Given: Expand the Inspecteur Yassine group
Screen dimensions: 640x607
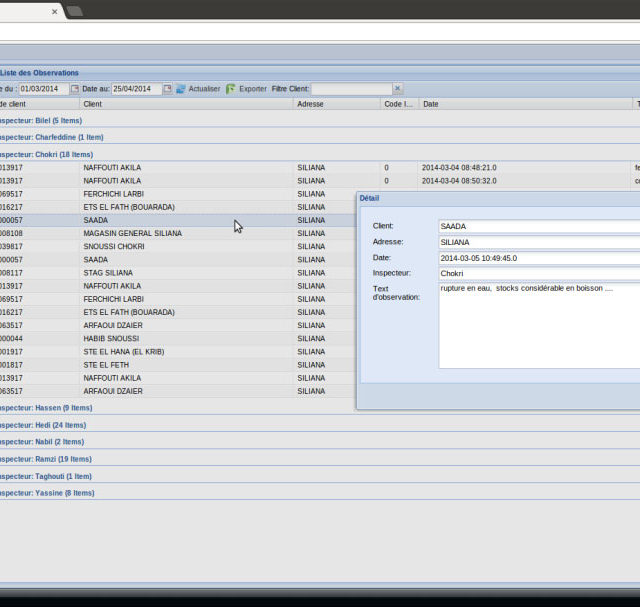Looking at the screenshot, I should point(46,492).
